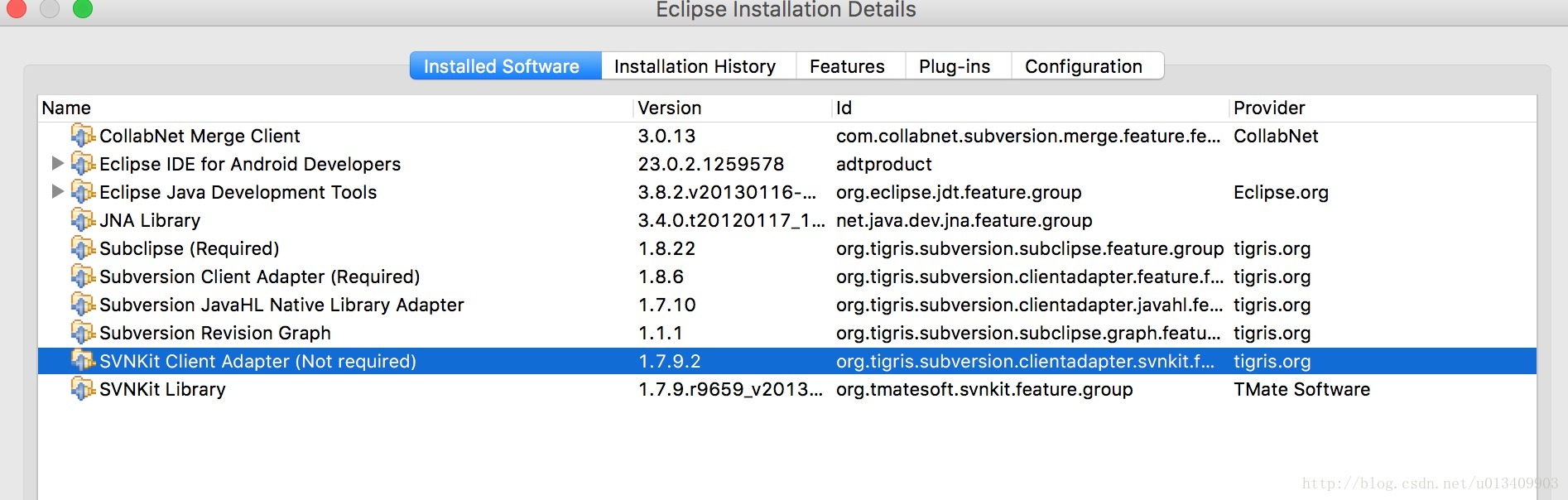Select Subversion JavaHL Native Library Adapter row

(x=787, y=305)
